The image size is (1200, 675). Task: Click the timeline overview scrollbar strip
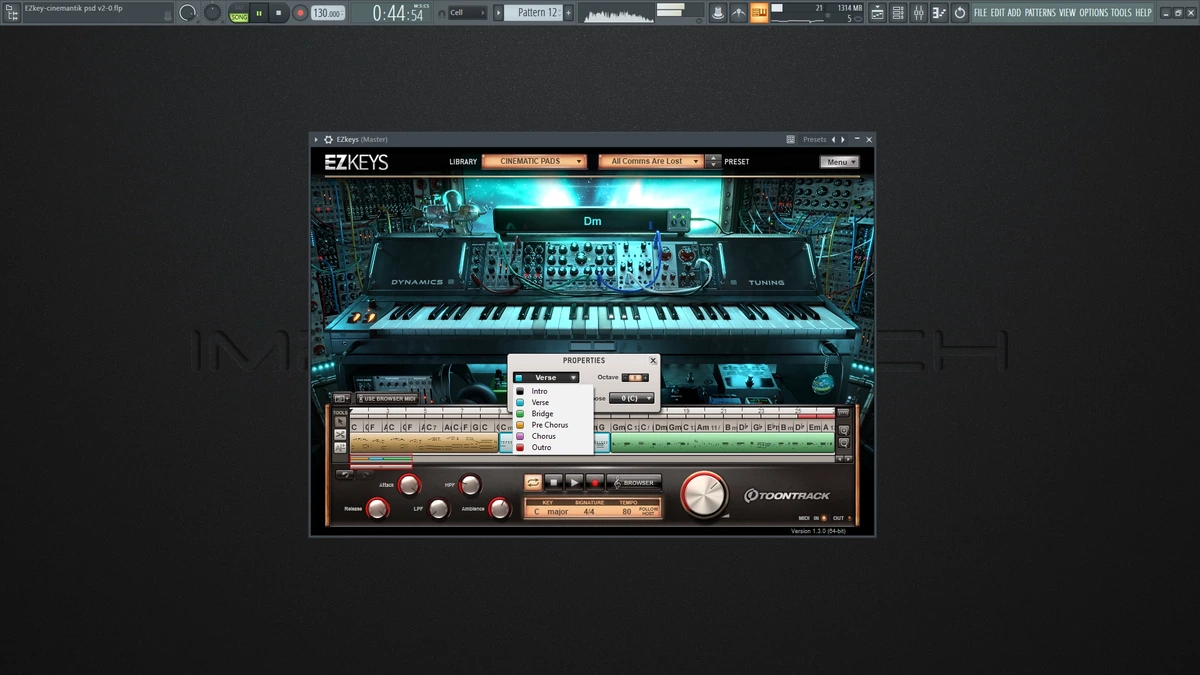[591, 459]
